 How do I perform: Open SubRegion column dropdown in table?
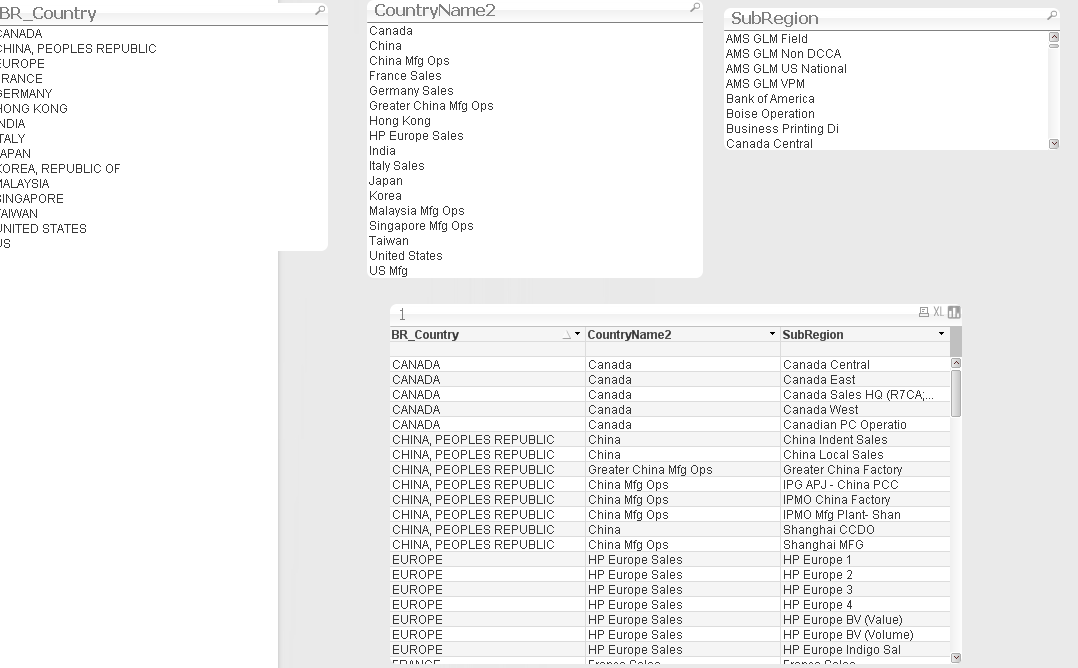pos(941,334)
